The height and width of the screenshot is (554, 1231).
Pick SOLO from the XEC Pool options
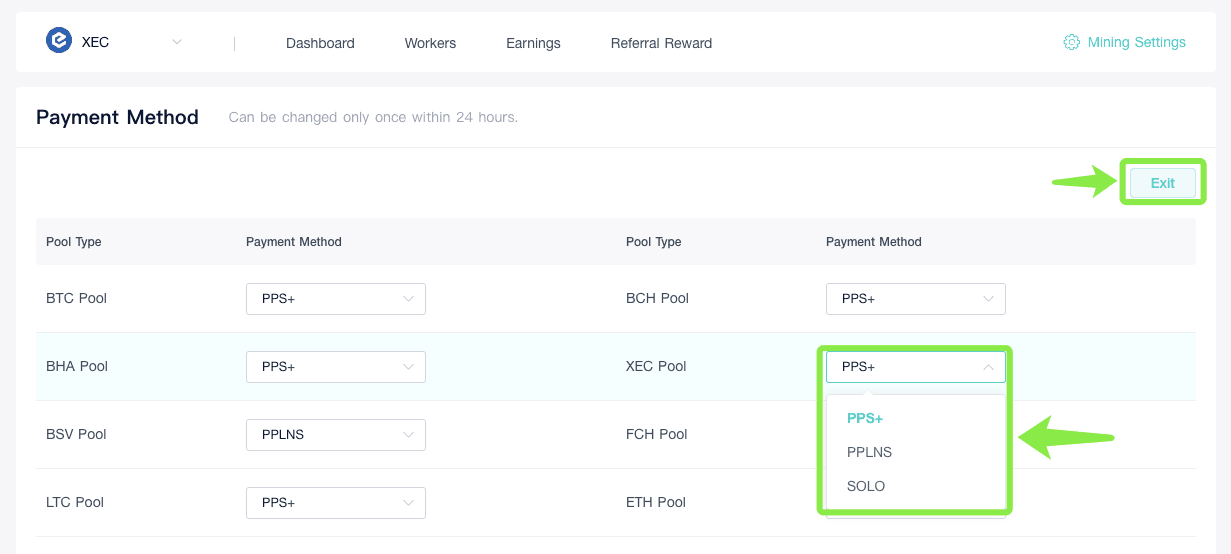coord(866,486)
